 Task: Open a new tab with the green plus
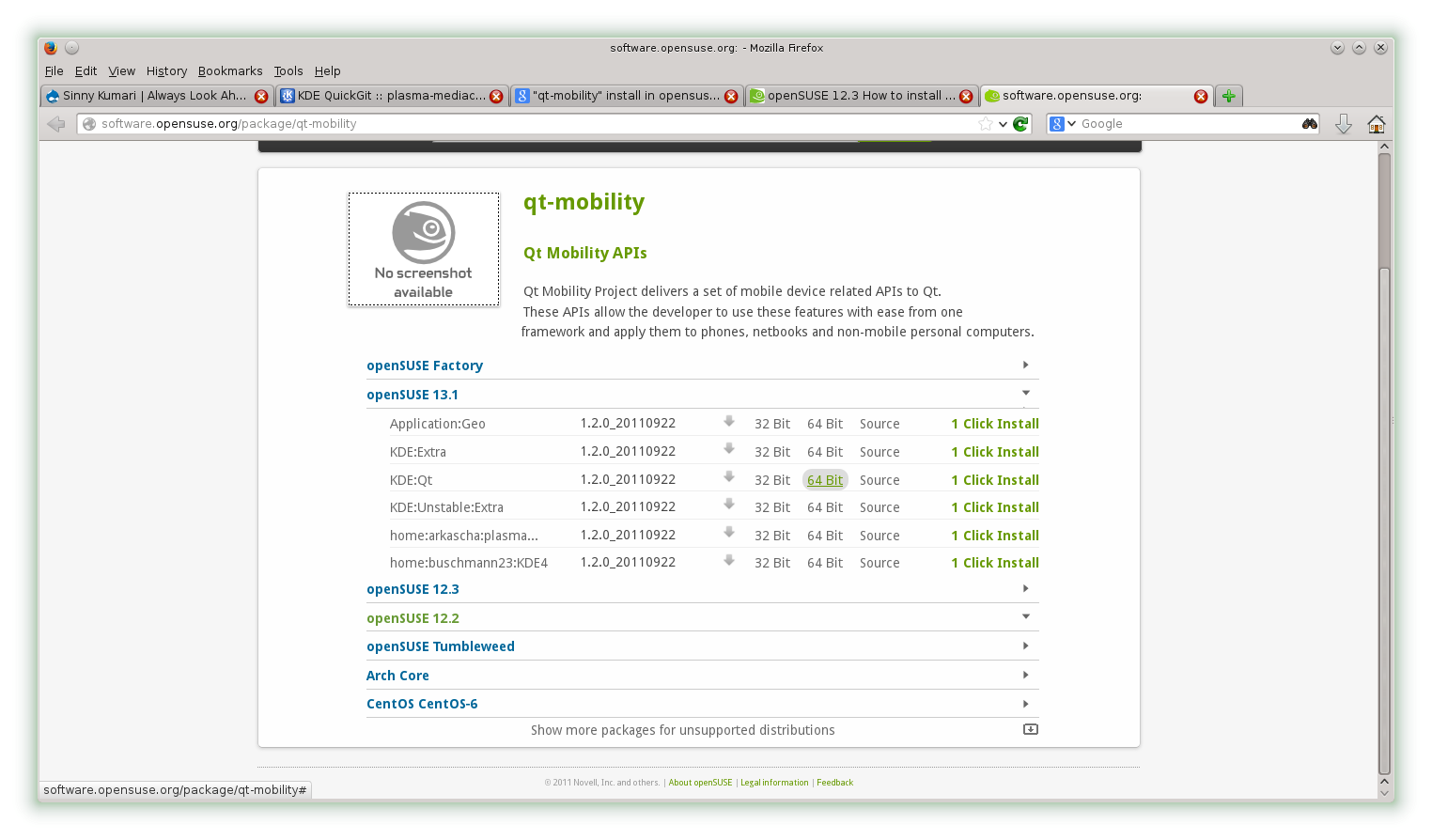click(1229, 96)
